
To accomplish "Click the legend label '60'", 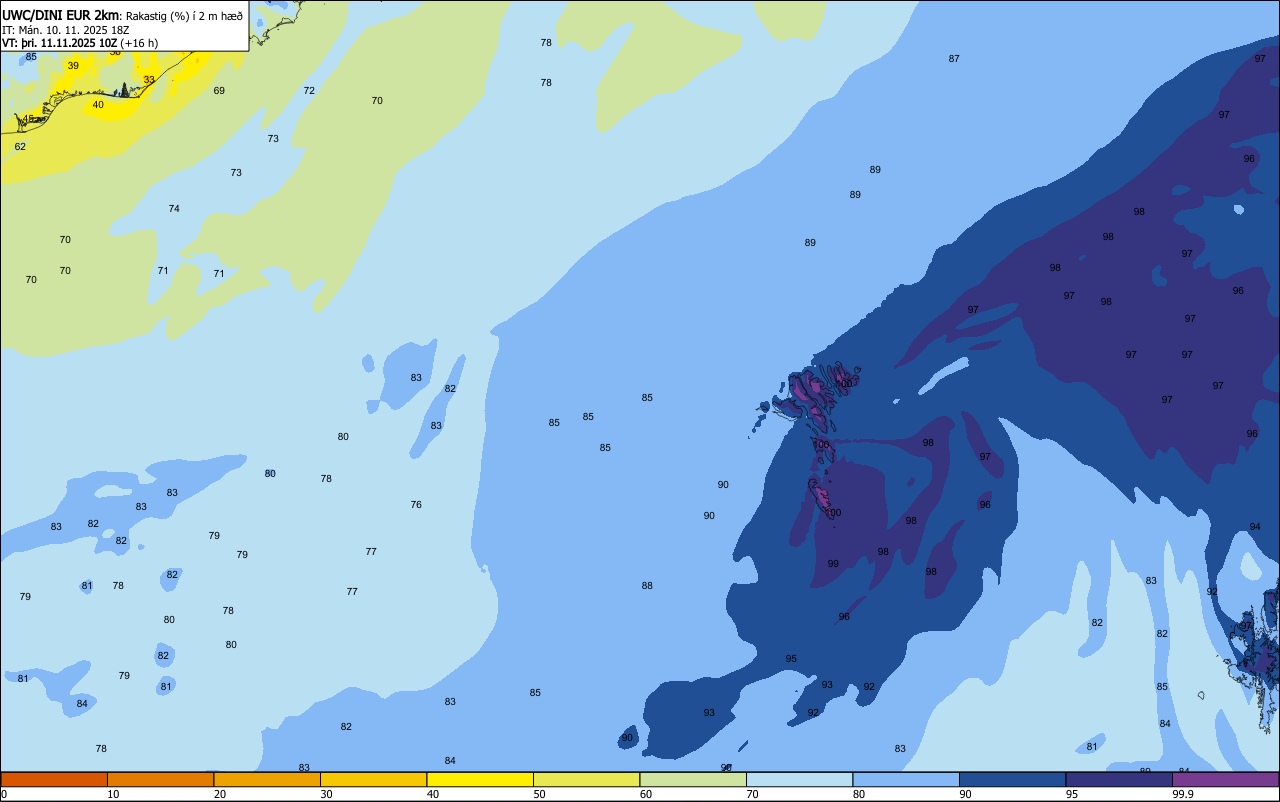I will click(646, 794).
